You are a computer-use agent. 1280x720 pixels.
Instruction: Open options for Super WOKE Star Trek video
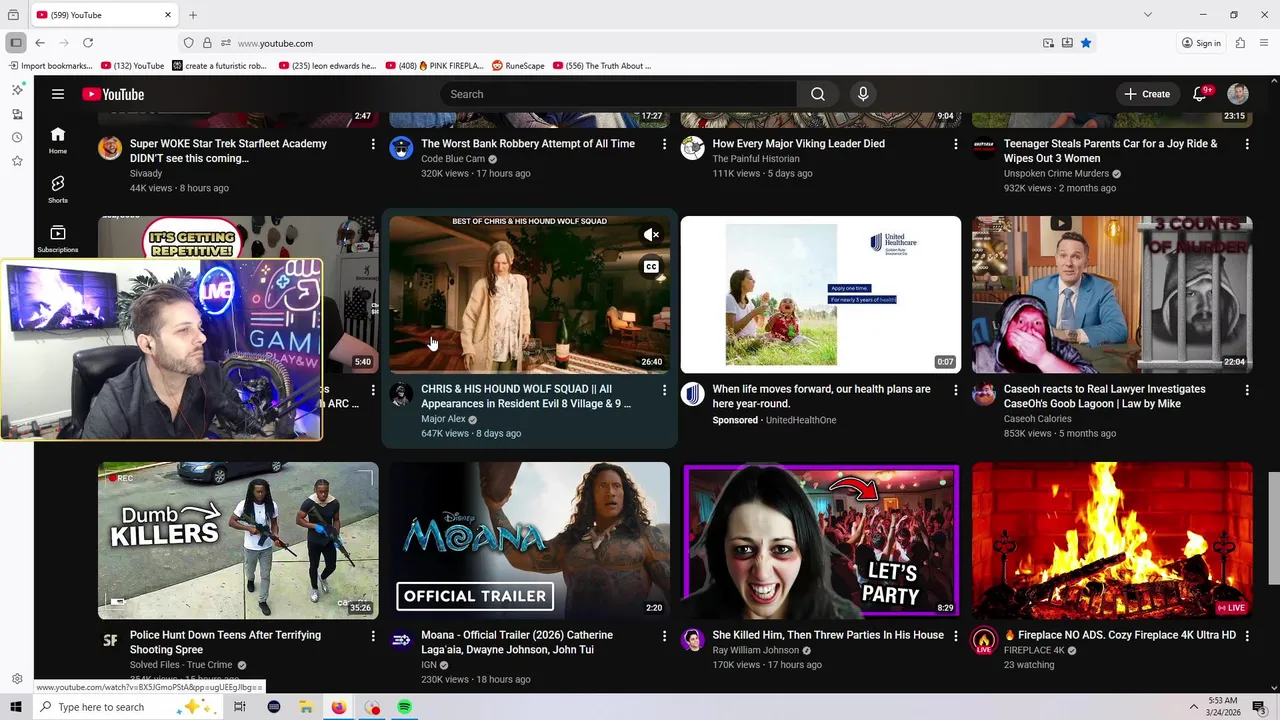coord(373,144)
